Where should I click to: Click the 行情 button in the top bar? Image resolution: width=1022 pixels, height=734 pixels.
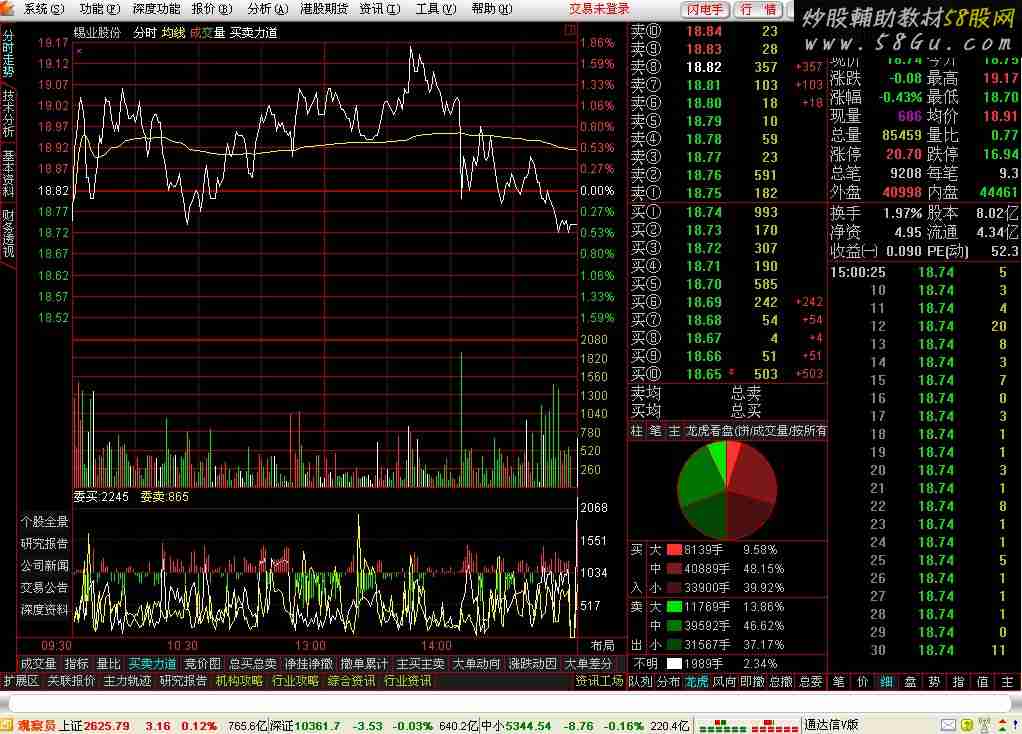[759, 9]
